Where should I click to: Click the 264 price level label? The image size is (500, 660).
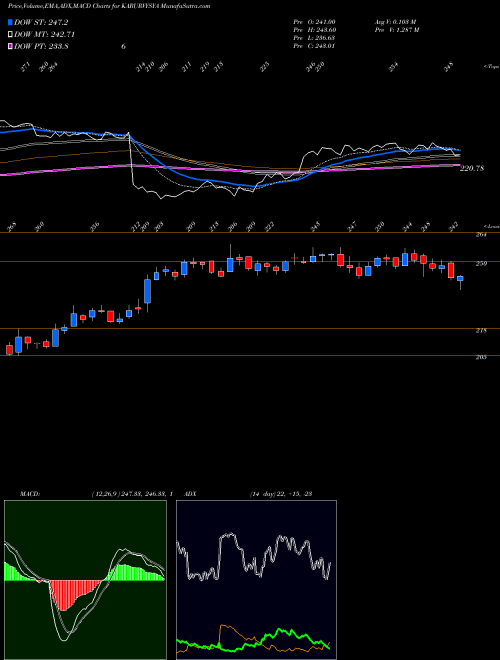(481, 235)
